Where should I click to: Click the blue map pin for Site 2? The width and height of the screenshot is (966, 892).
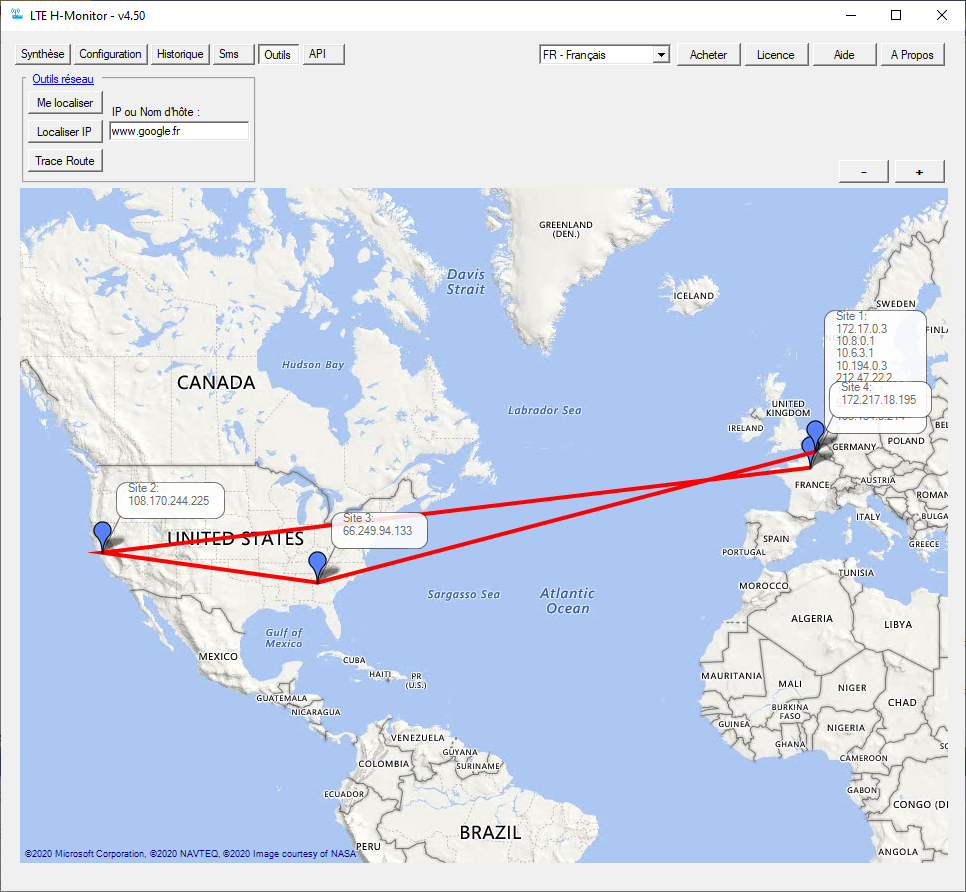point(101,534)
